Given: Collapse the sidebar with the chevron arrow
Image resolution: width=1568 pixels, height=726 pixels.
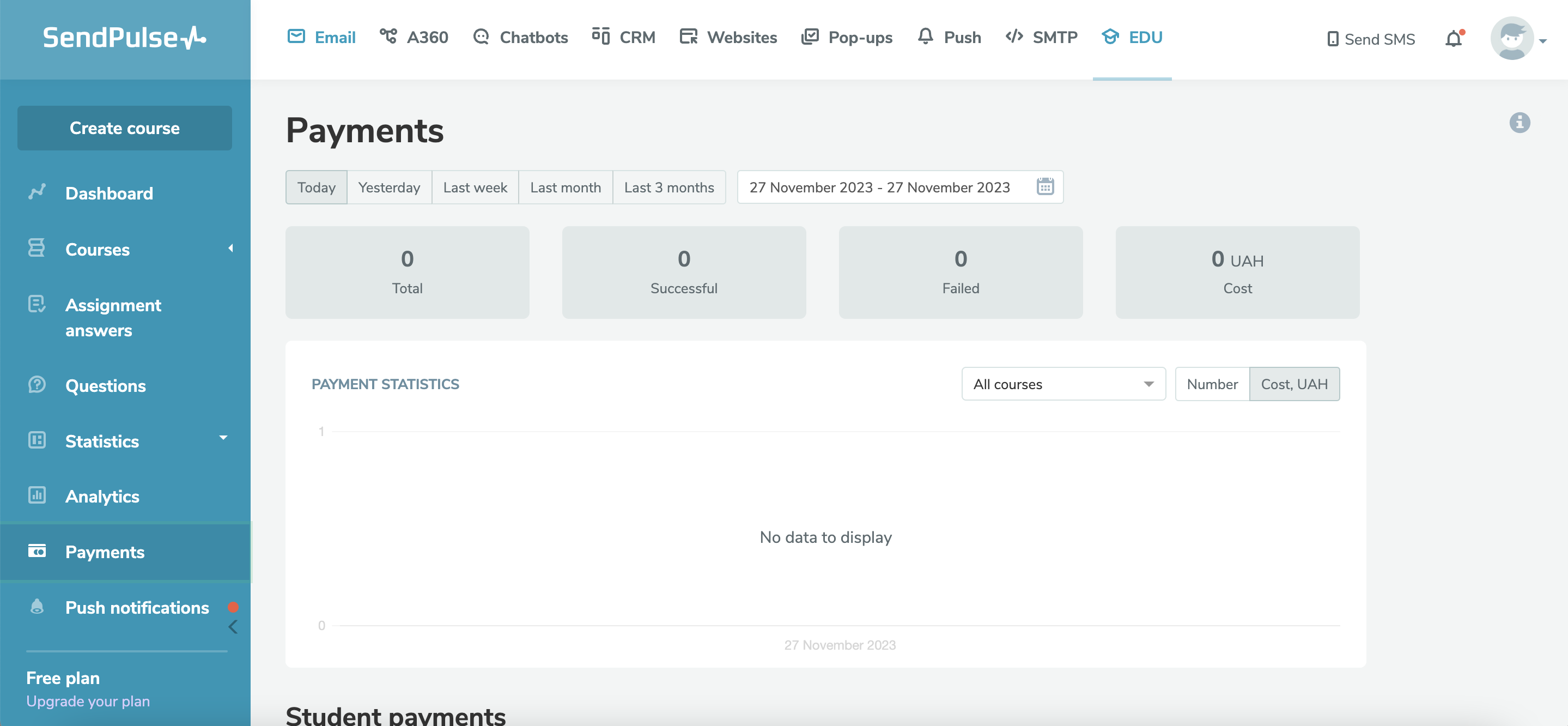Looking at the screenshot, I should 233,627.
